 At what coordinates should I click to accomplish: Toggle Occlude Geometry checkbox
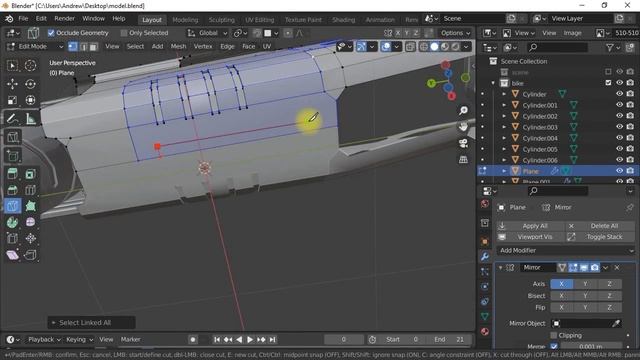51,33
